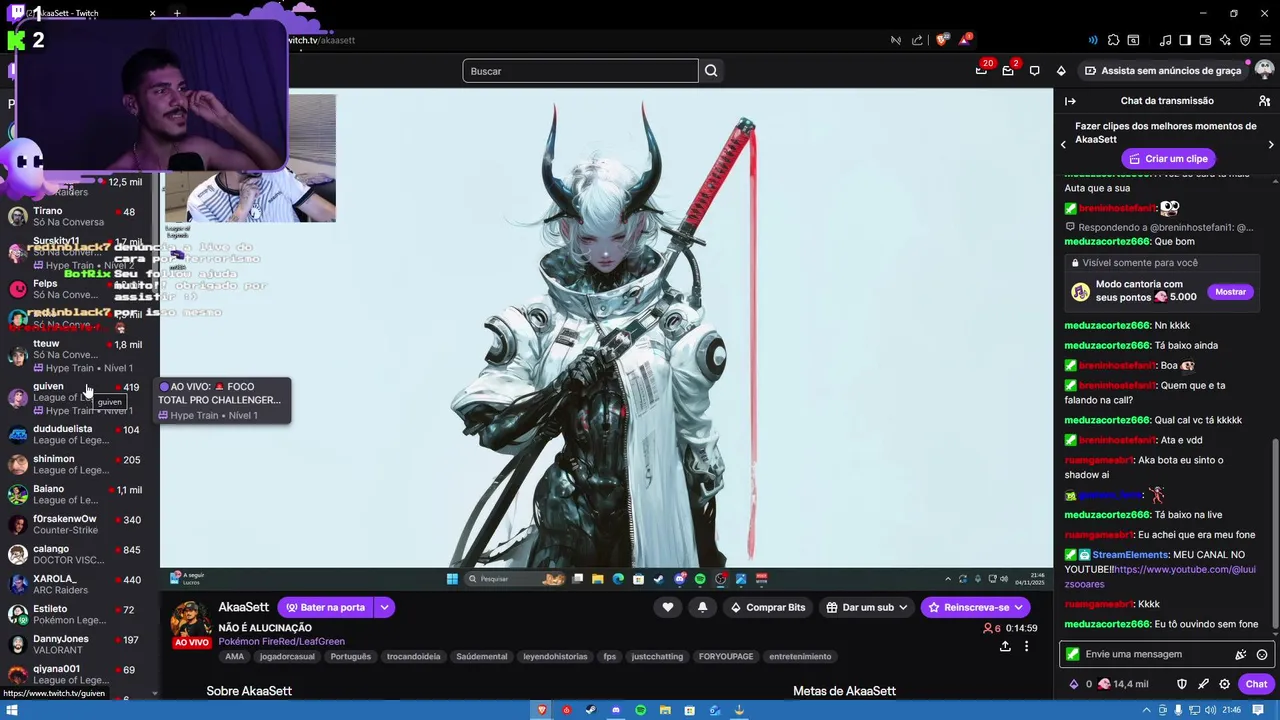Click the music note playlist icon in browser toolbar
The height and width of the screenshot is (720, 1280).
(1165, 40)
